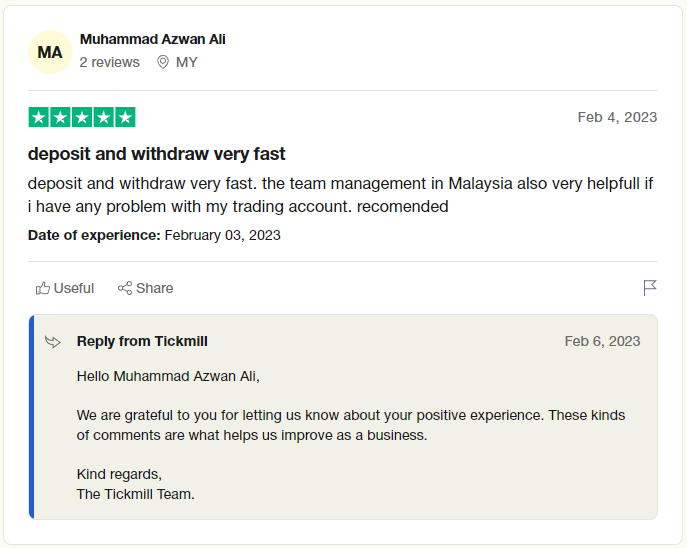The image size is (687, 548).
Task: Click the first green star
Action: (x=39, y=117)
